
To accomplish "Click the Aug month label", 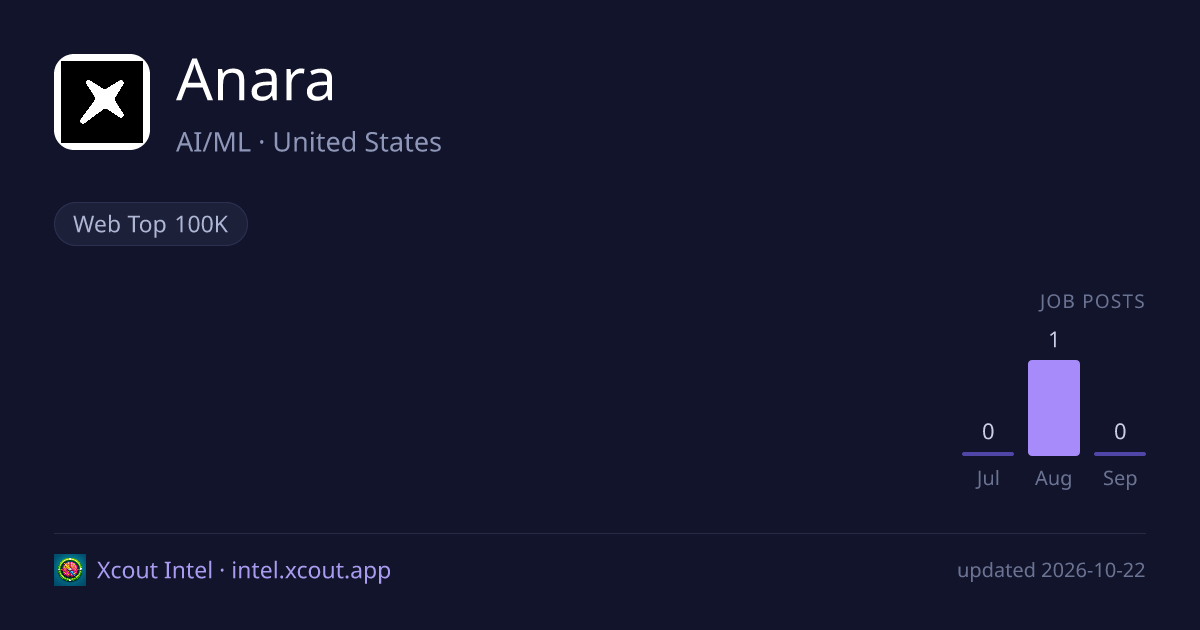I will 1054,479.
